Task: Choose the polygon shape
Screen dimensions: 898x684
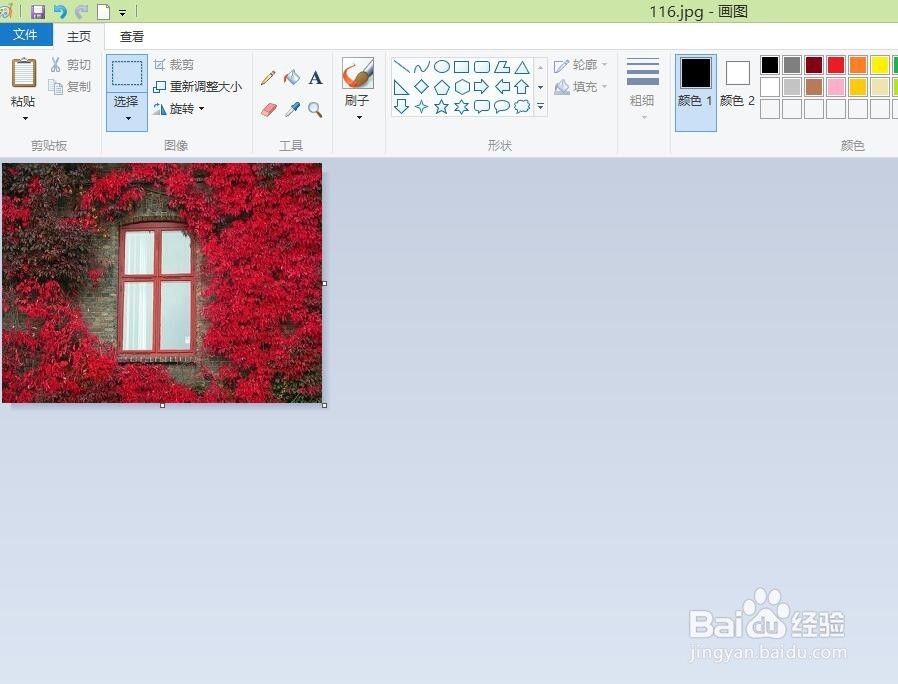Action: (x=502, y=67)
